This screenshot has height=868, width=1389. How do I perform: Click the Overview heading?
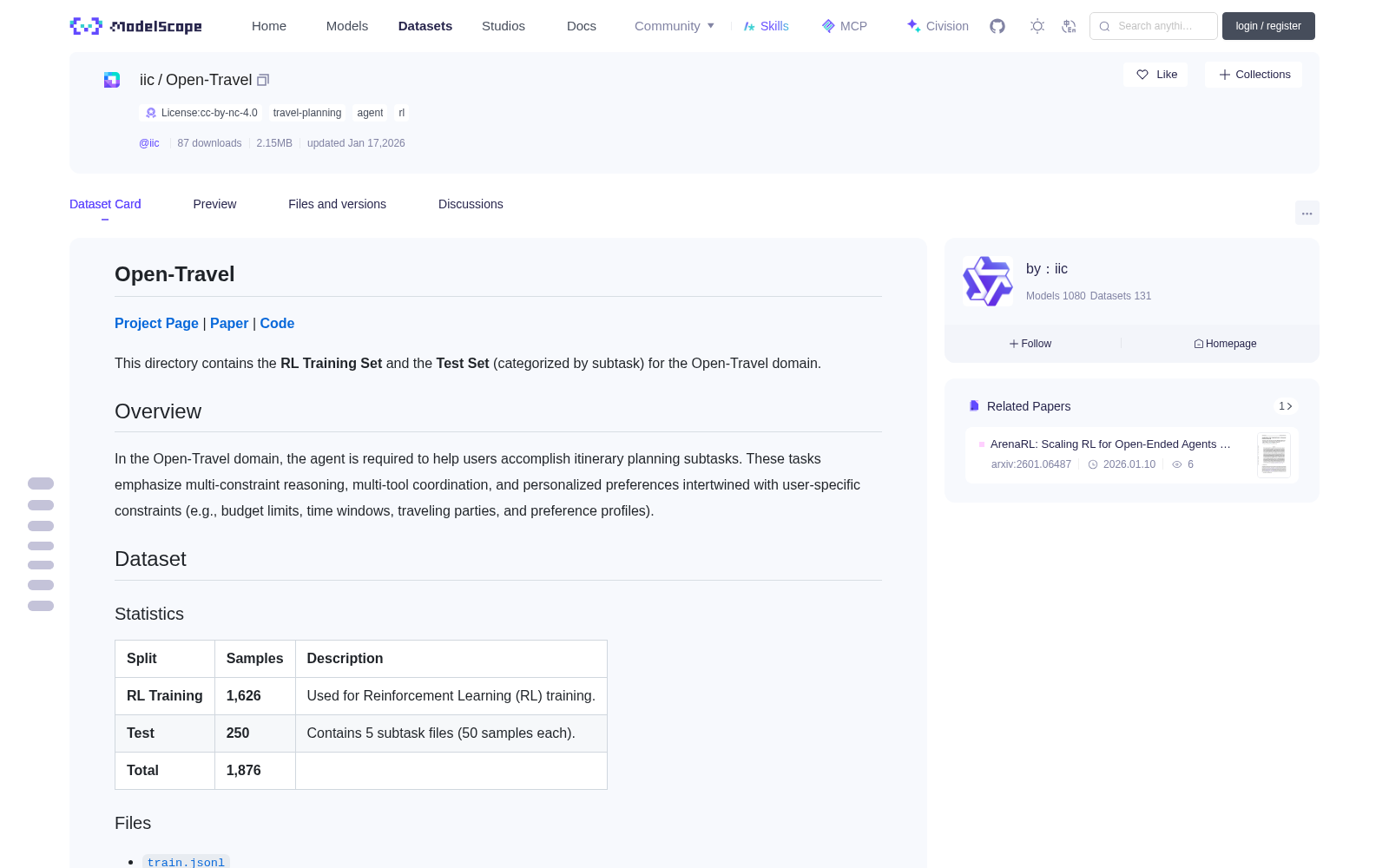[x=158, y=411]
